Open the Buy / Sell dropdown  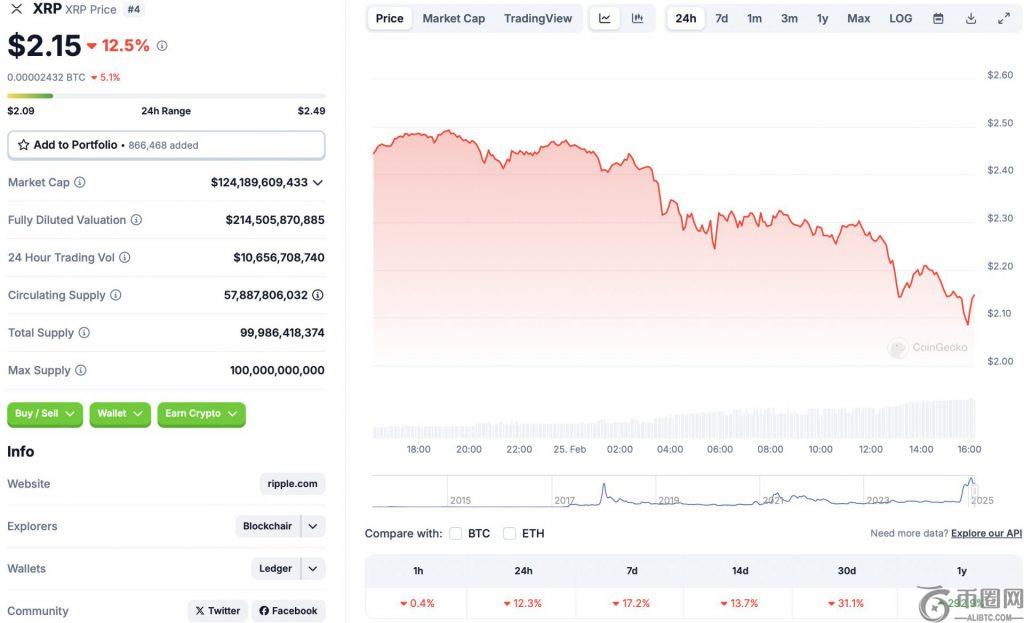point(45,414)
